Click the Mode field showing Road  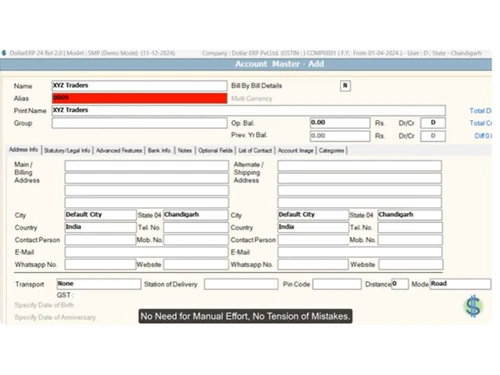click(x=460, y=284)
